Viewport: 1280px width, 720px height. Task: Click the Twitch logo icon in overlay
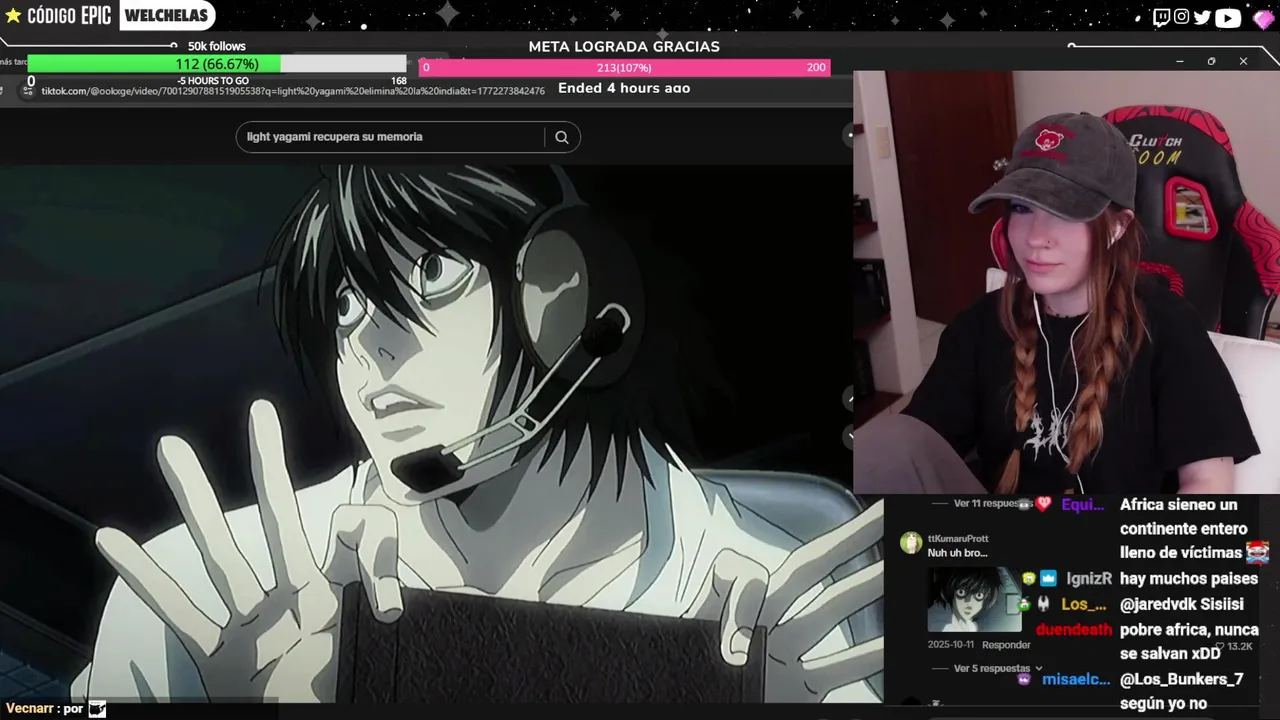1161,17
